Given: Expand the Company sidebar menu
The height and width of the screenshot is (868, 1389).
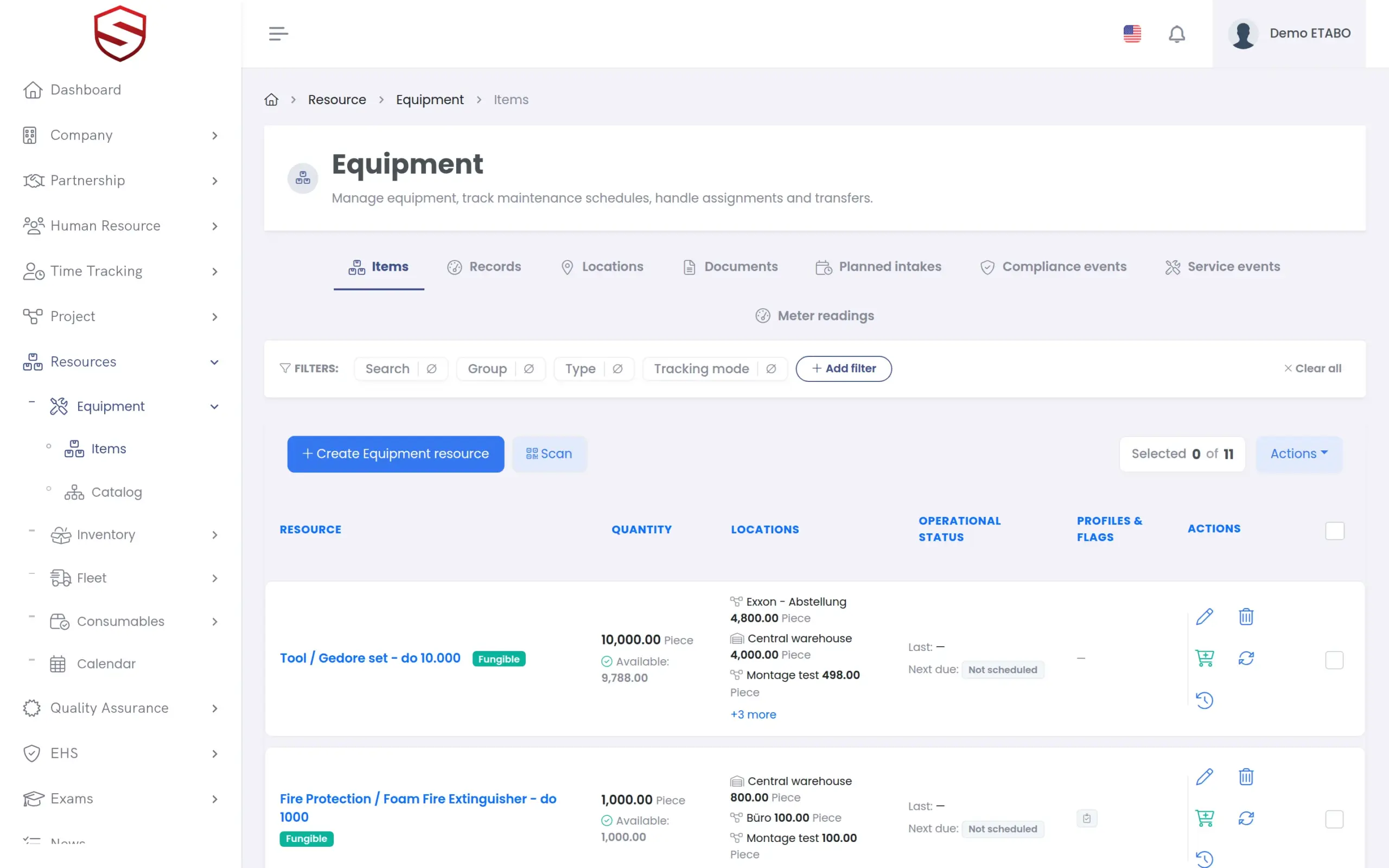Looking at the screenshot, I should tap(120, 136).
